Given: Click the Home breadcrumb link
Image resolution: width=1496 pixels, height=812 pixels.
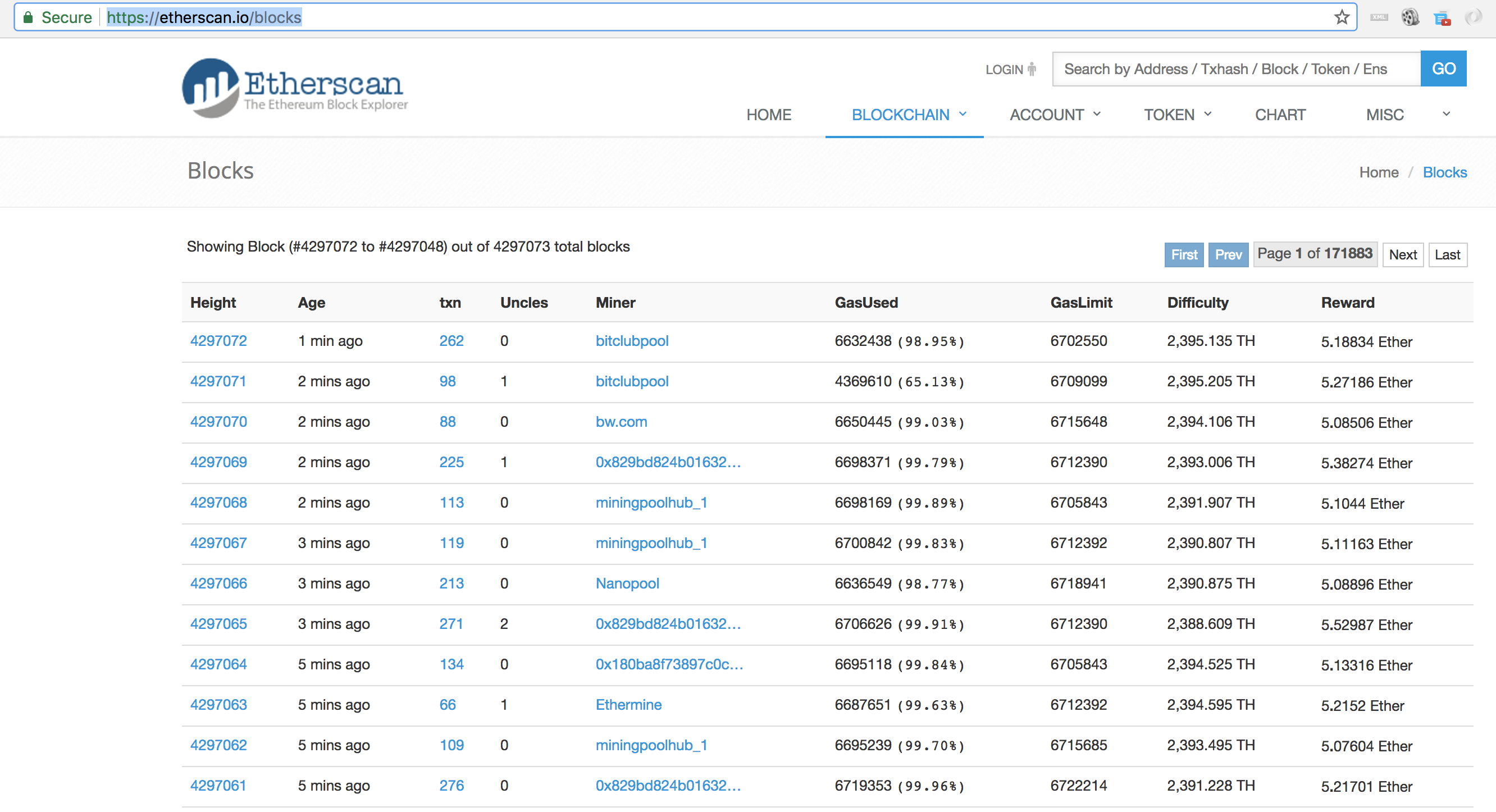Looking at the screenshot, I should [1378, 172].
